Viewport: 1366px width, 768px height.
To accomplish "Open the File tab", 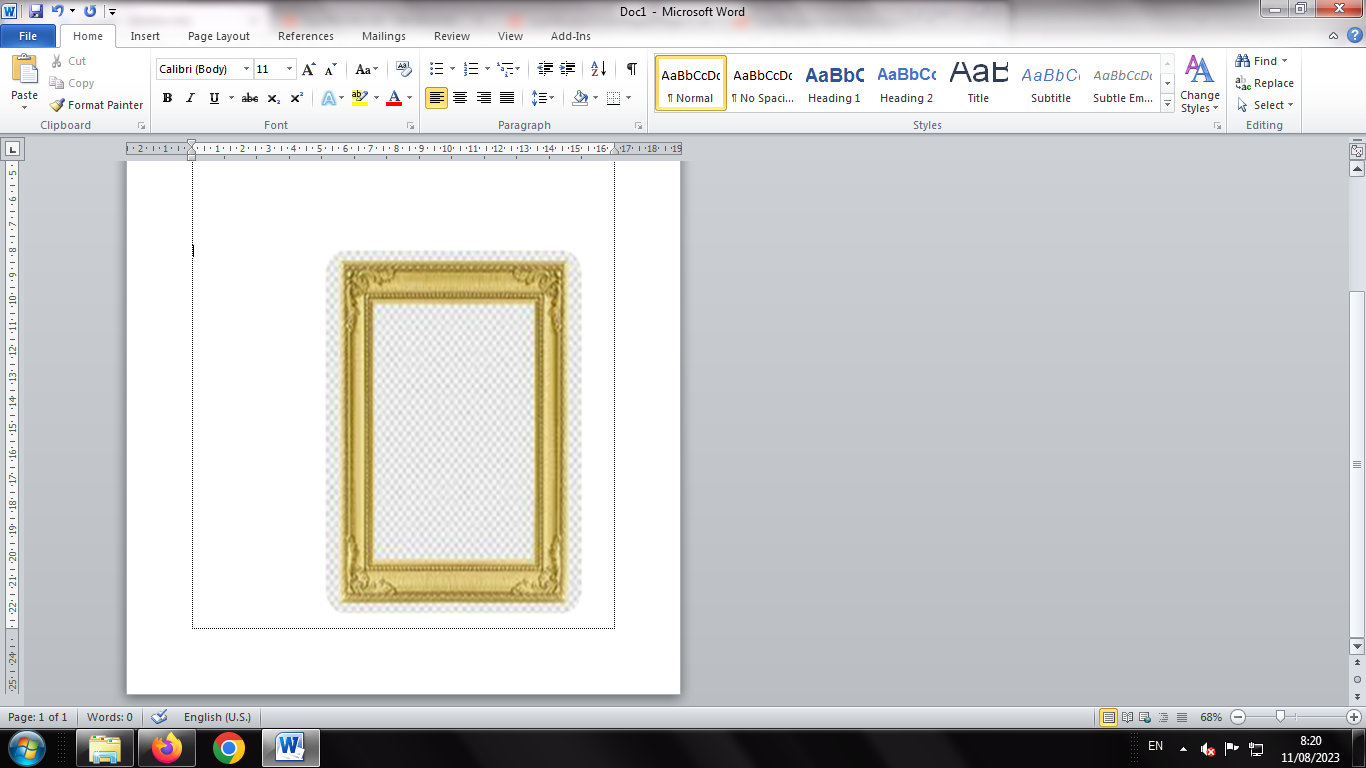I will (x=28, y=36).
